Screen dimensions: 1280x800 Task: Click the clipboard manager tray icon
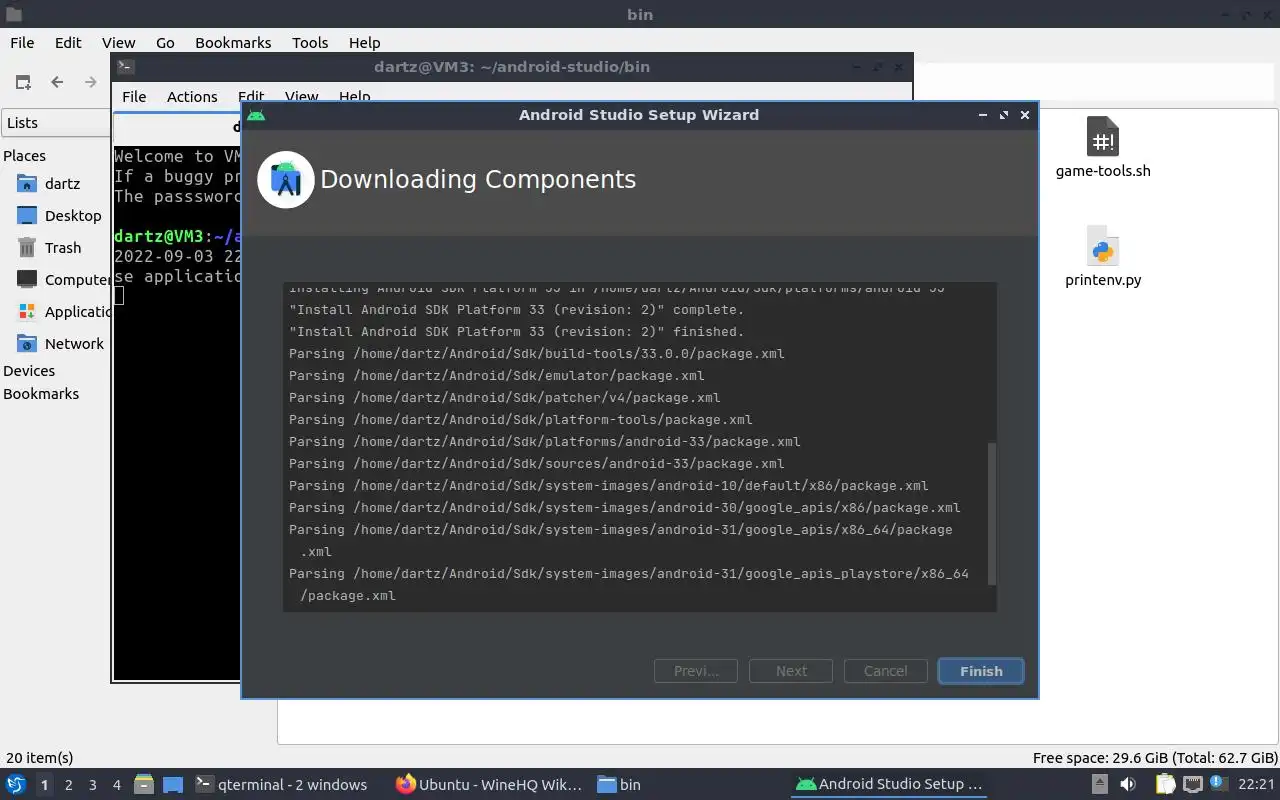tap(1165, 784)
